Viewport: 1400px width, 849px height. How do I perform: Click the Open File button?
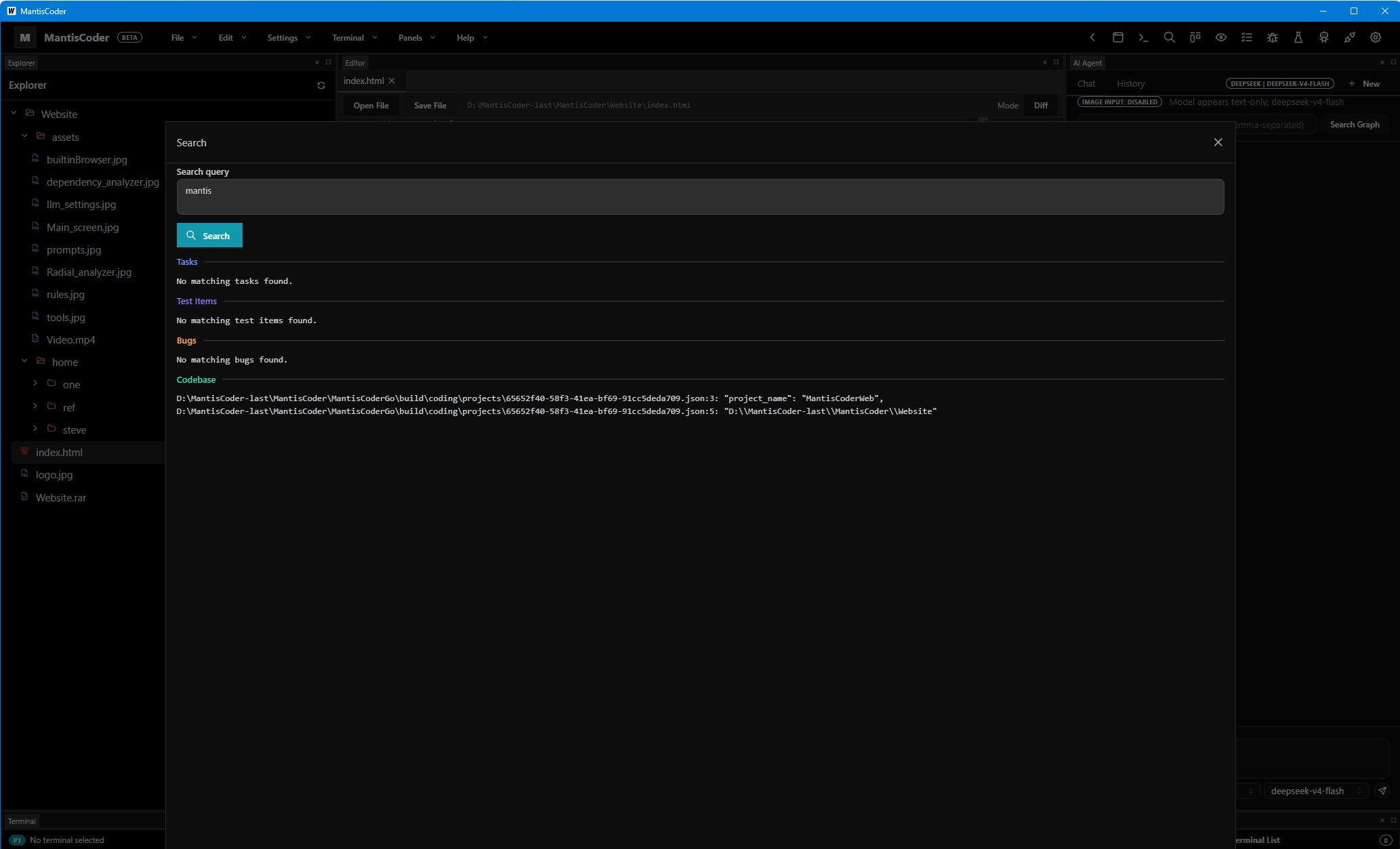[x=371, y=106]
